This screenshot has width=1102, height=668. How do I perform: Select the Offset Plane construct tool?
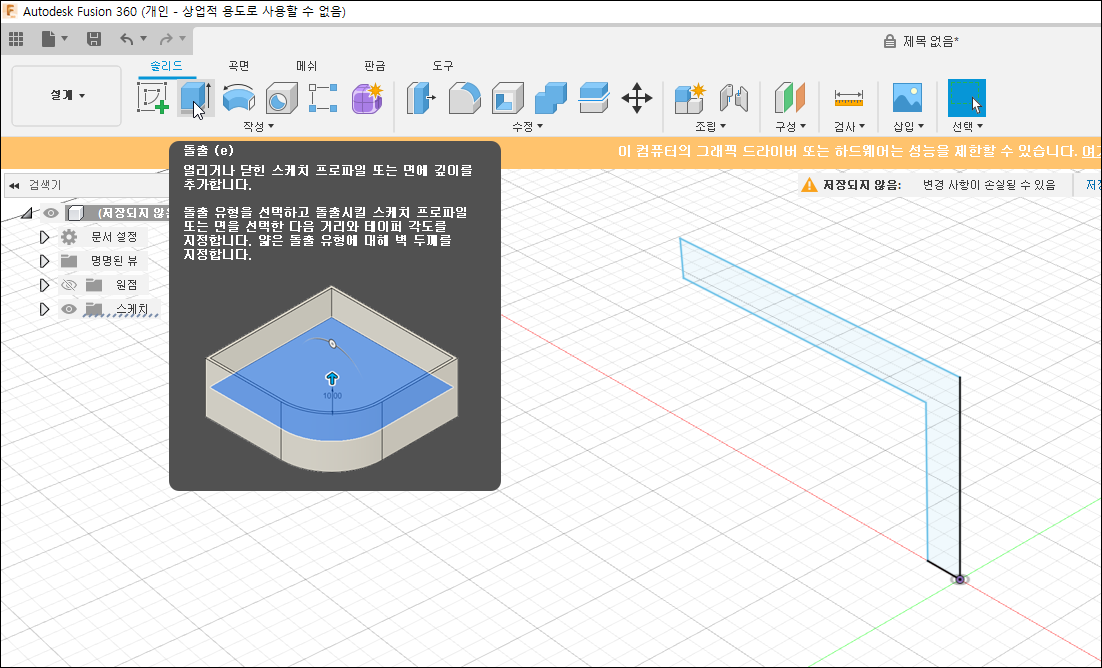(789, 98)
